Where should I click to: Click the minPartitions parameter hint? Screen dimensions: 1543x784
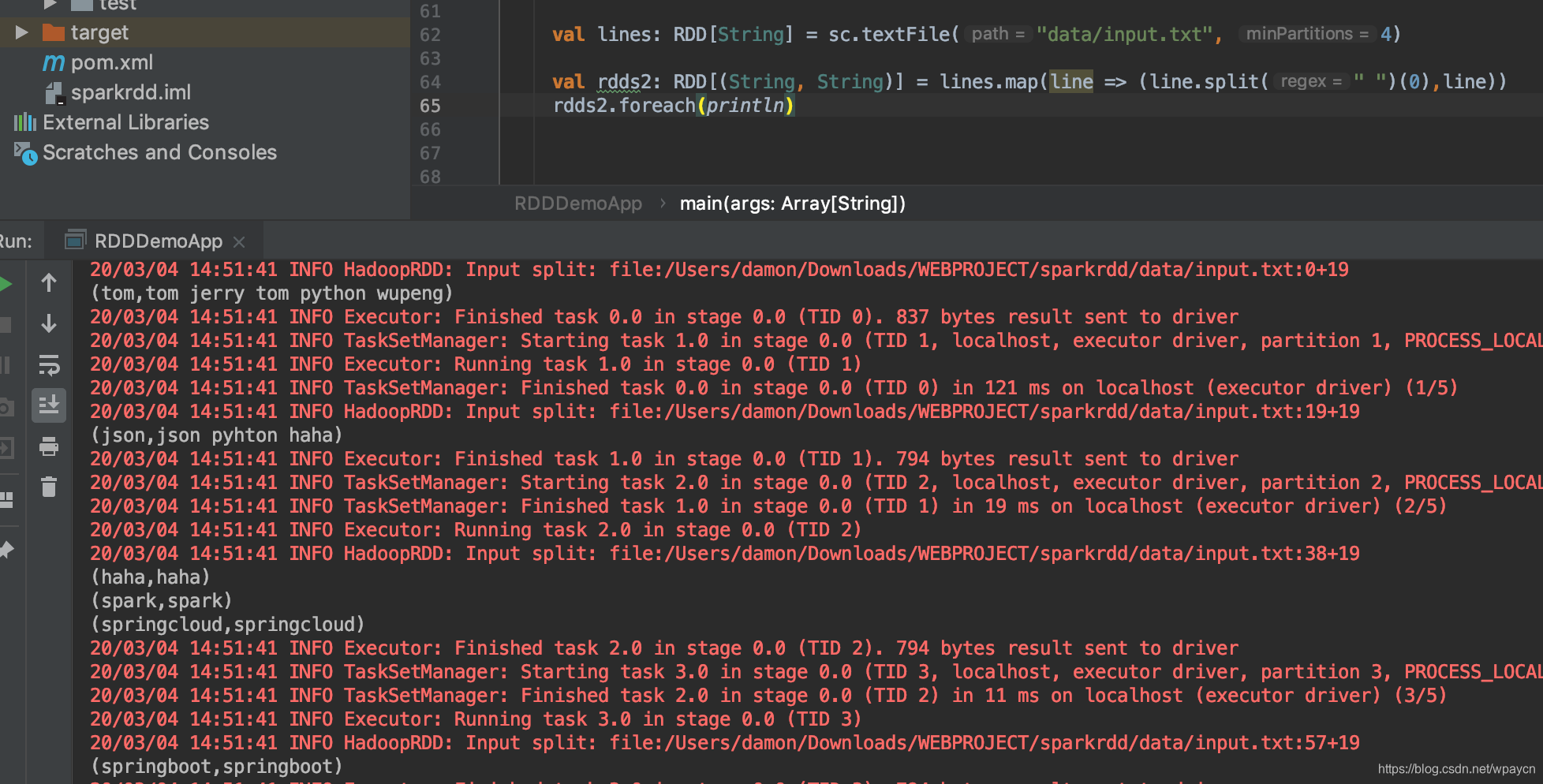pyautogui.click(x=1307, y=34)
